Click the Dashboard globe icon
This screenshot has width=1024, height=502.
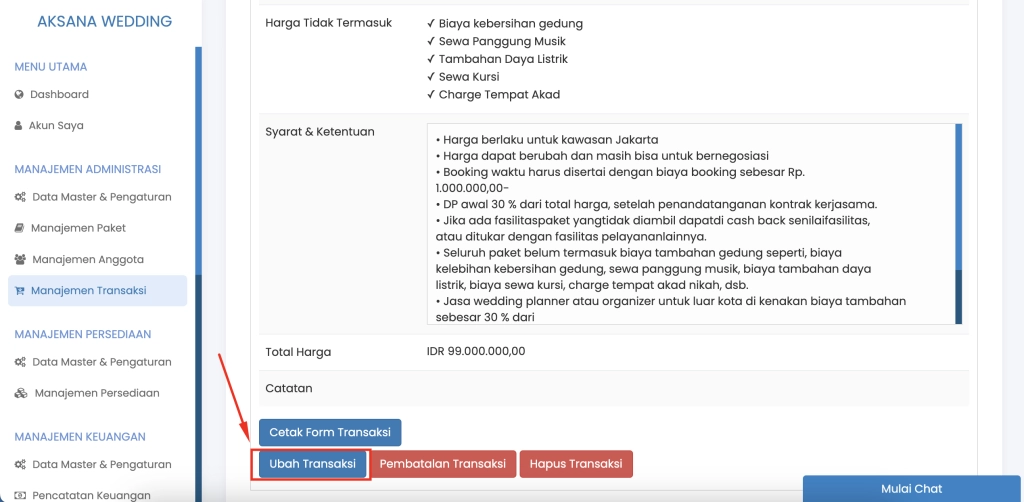19,95
